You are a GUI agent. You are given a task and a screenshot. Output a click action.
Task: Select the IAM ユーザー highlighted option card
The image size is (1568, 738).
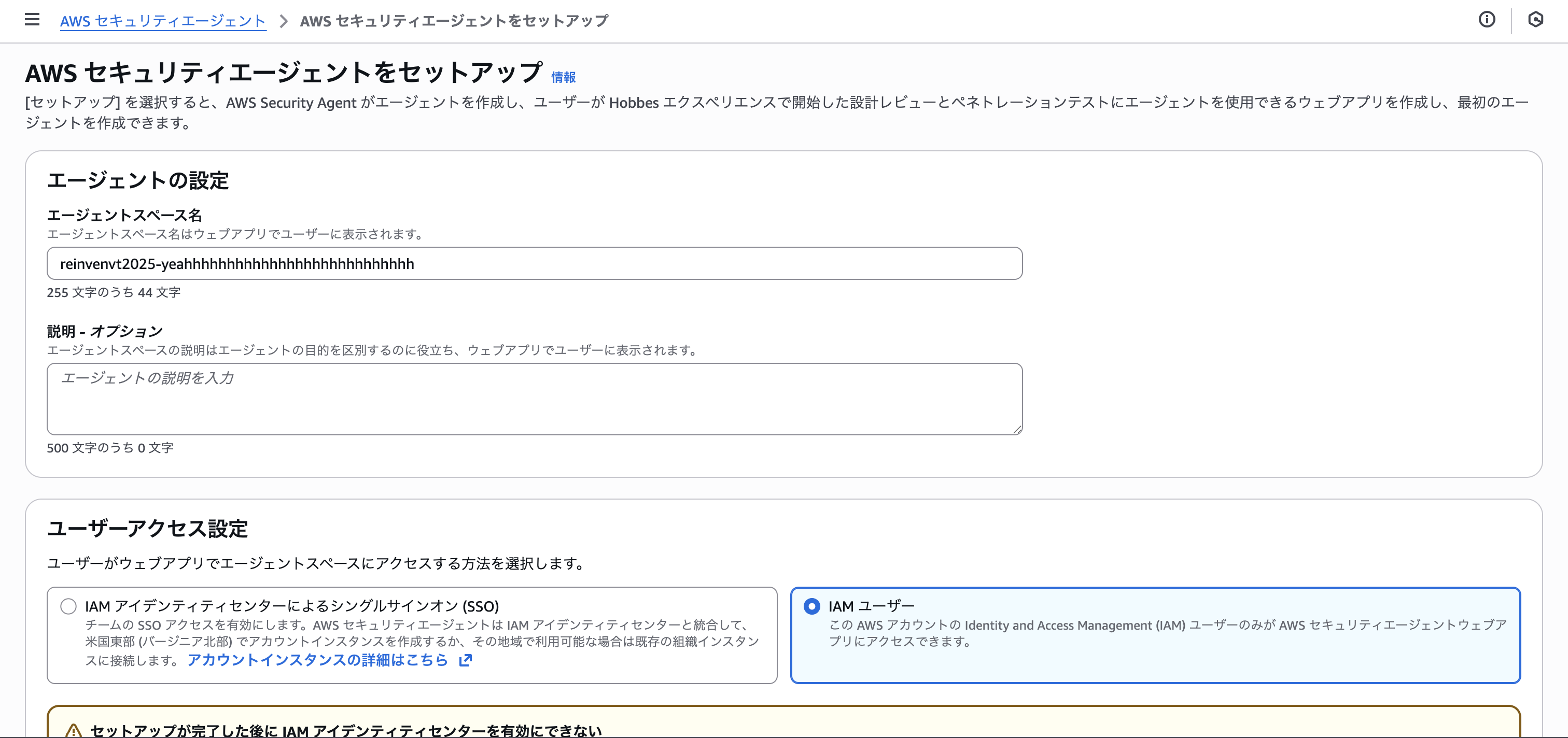pyautogui.click(x=1155, y=634)
